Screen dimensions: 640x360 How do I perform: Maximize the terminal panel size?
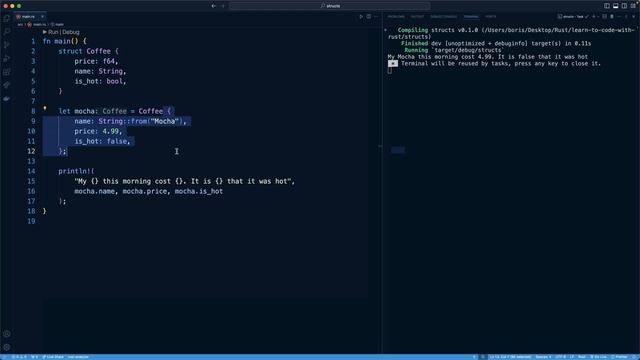pyautogui.click(x=626, y=17)
